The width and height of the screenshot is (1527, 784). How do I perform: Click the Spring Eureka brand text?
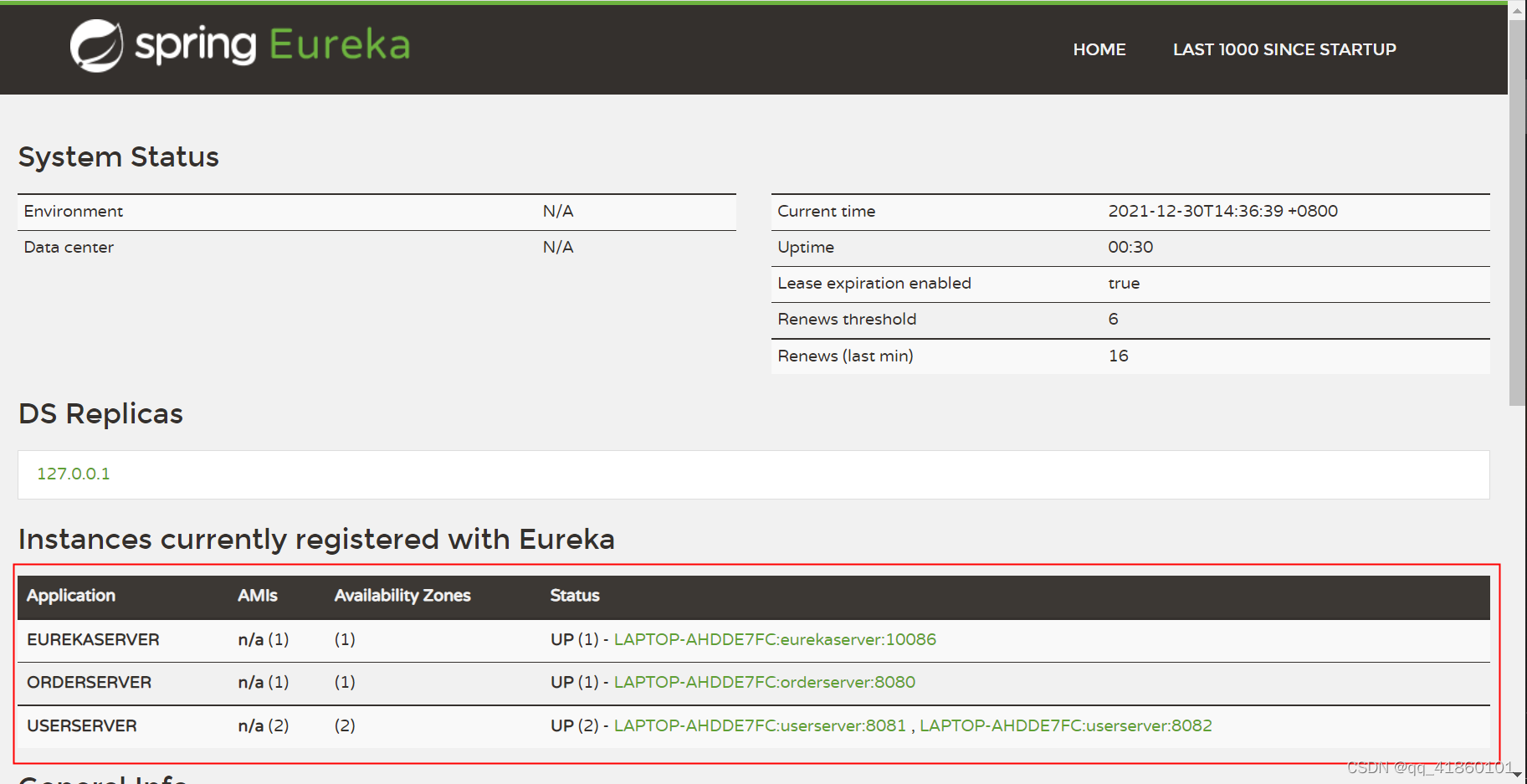tap(272, 45)
